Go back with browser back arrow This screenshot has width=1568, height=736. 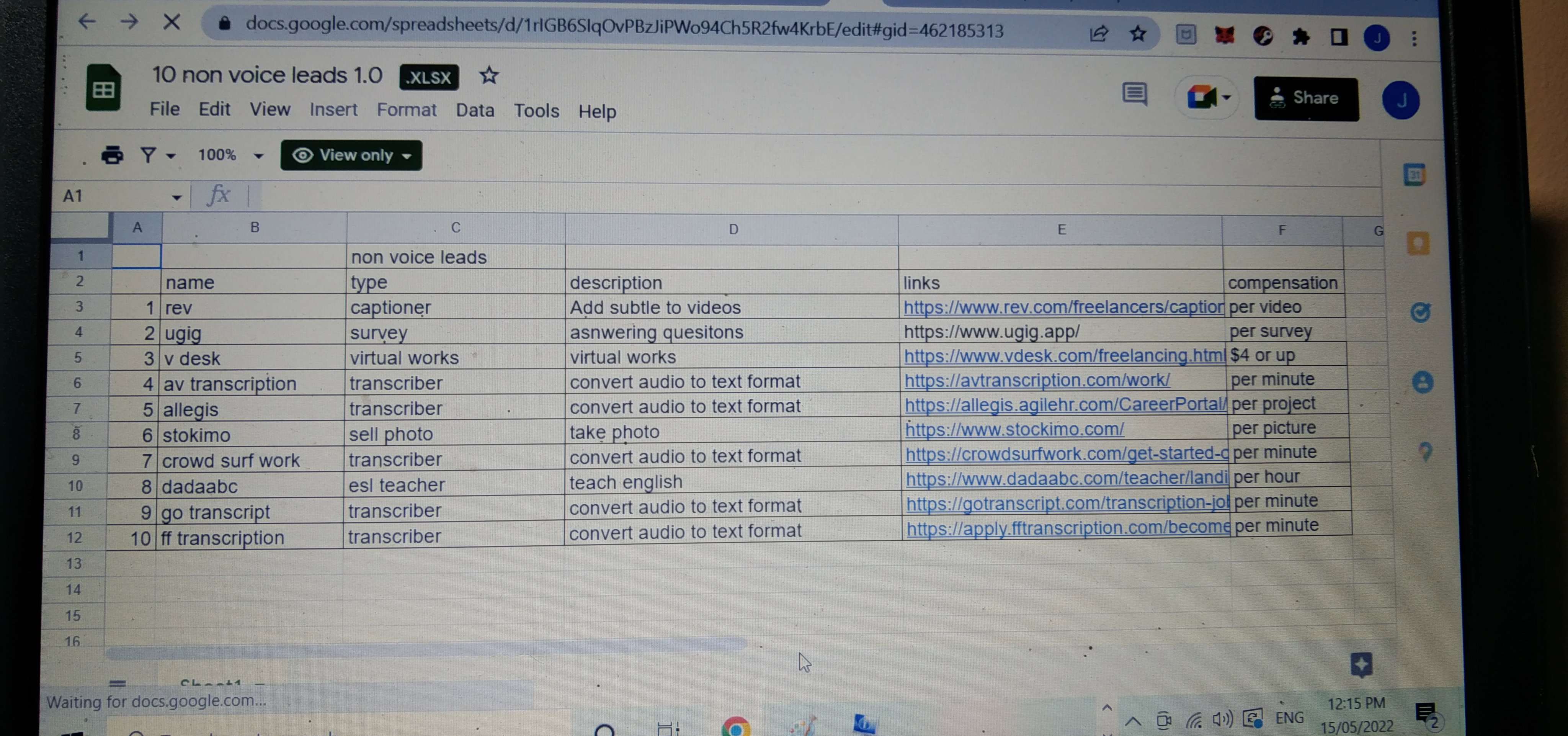point(87,22)
